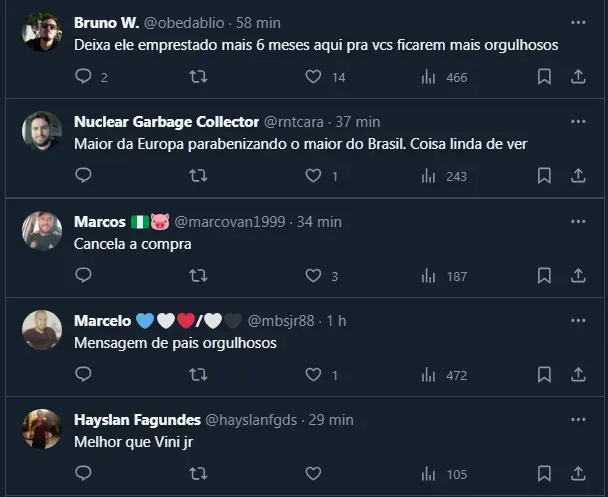This screenshot has width=608, height=497.
Task: Open more options on Hayslan Fagundes's tweet
Action: point(578,418)
